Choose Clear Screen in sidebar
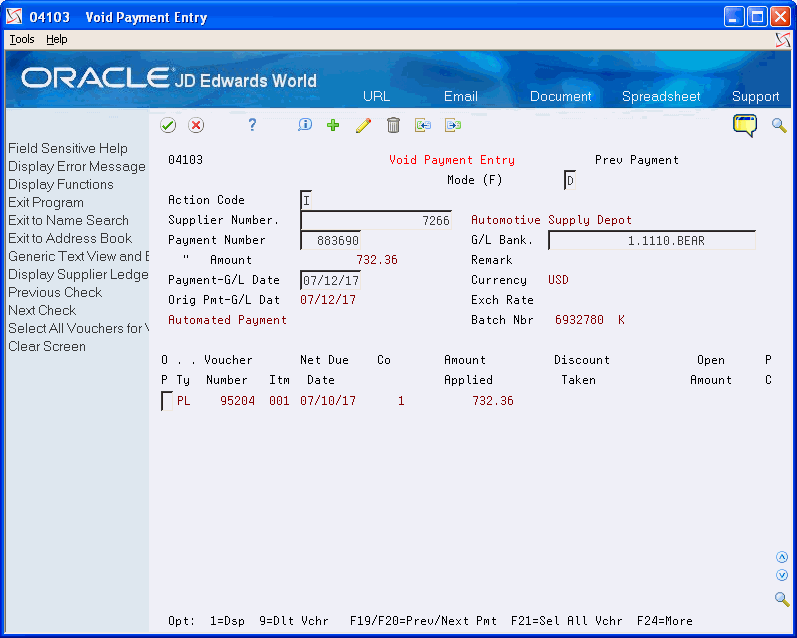Screen dimensions: 797x638 (x=47, y=346)
